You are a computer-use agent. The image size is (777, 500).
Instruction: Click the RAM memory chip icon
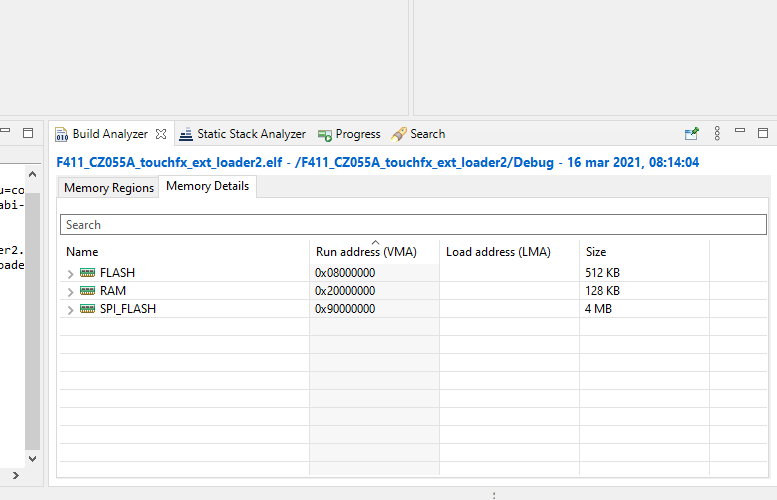point(87,290)
